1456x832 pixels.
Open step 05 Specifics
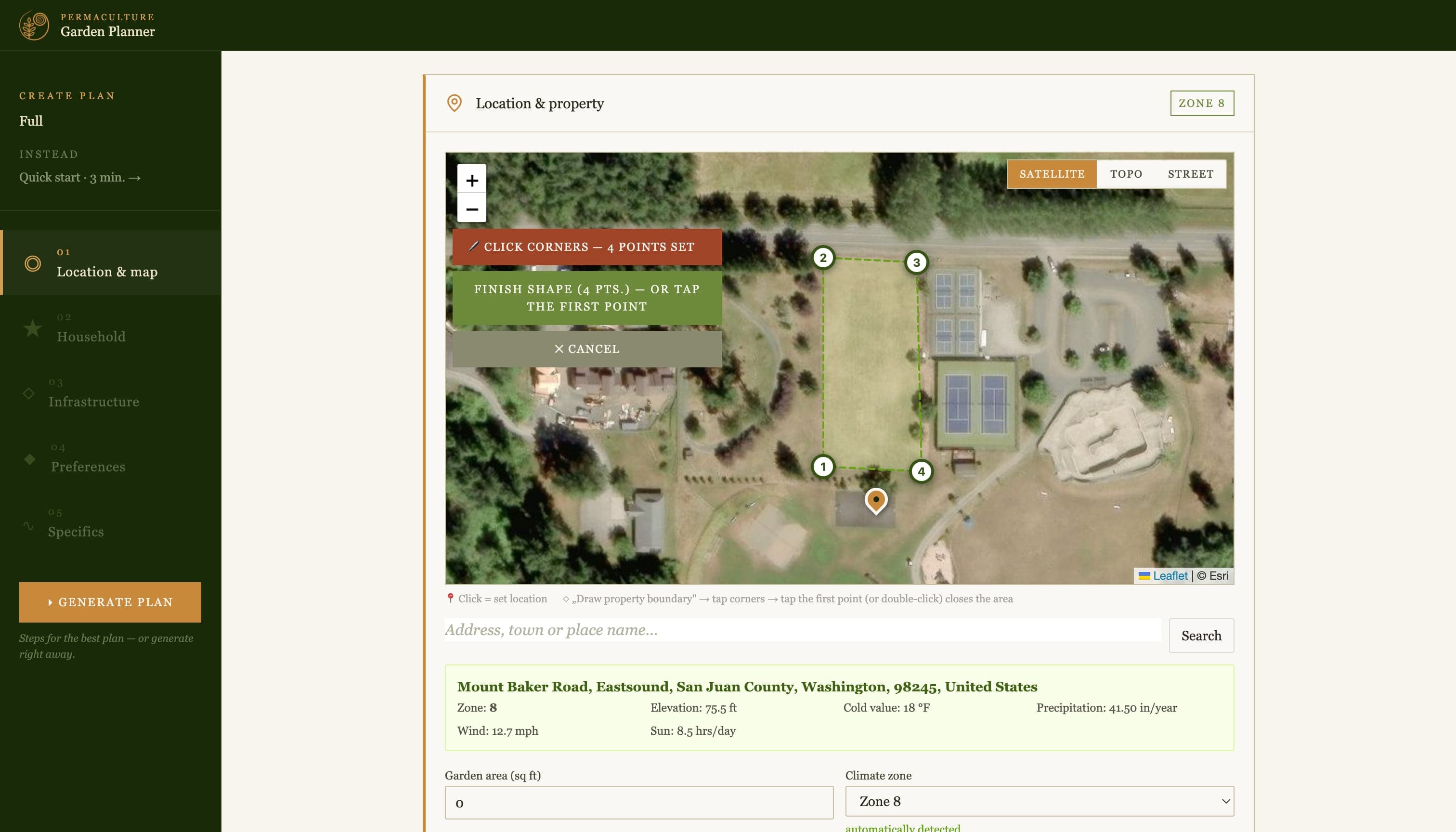point(111,523)
